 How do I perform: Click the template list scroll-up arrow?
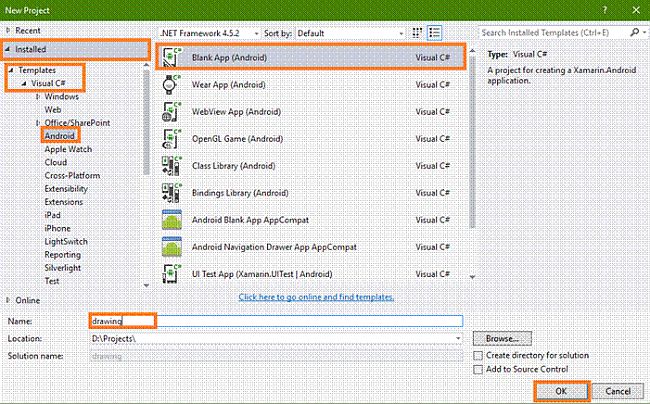(472, 51)
